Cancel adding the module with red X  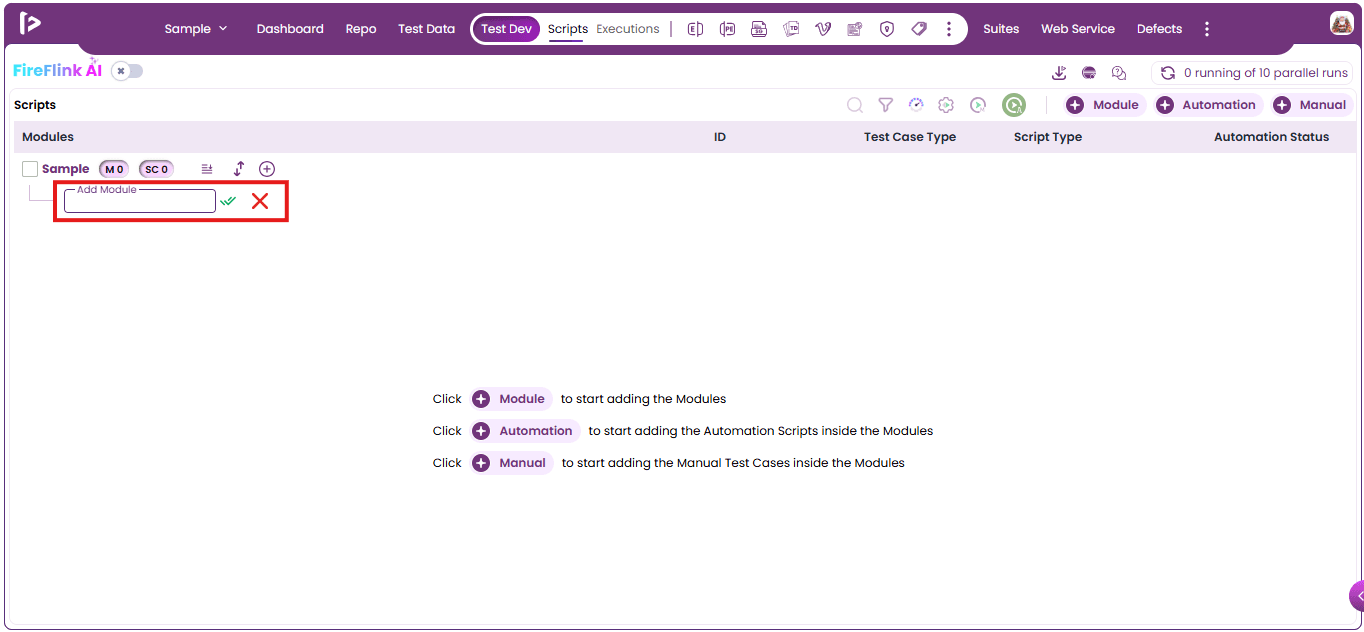(x=260, y=201)
